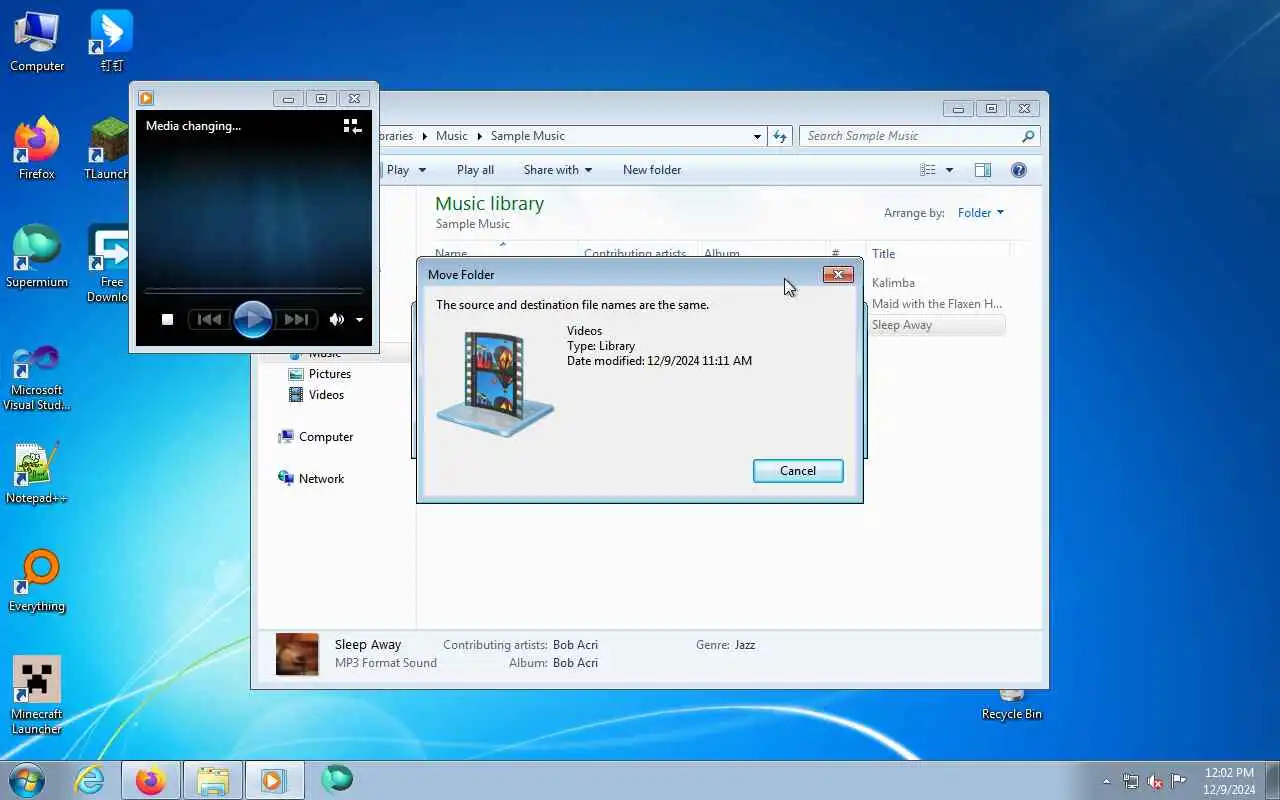Viewport: 1280px width, 800px height.
Task: Open Firefox from the taskbar
Action: tap(151, 780)
